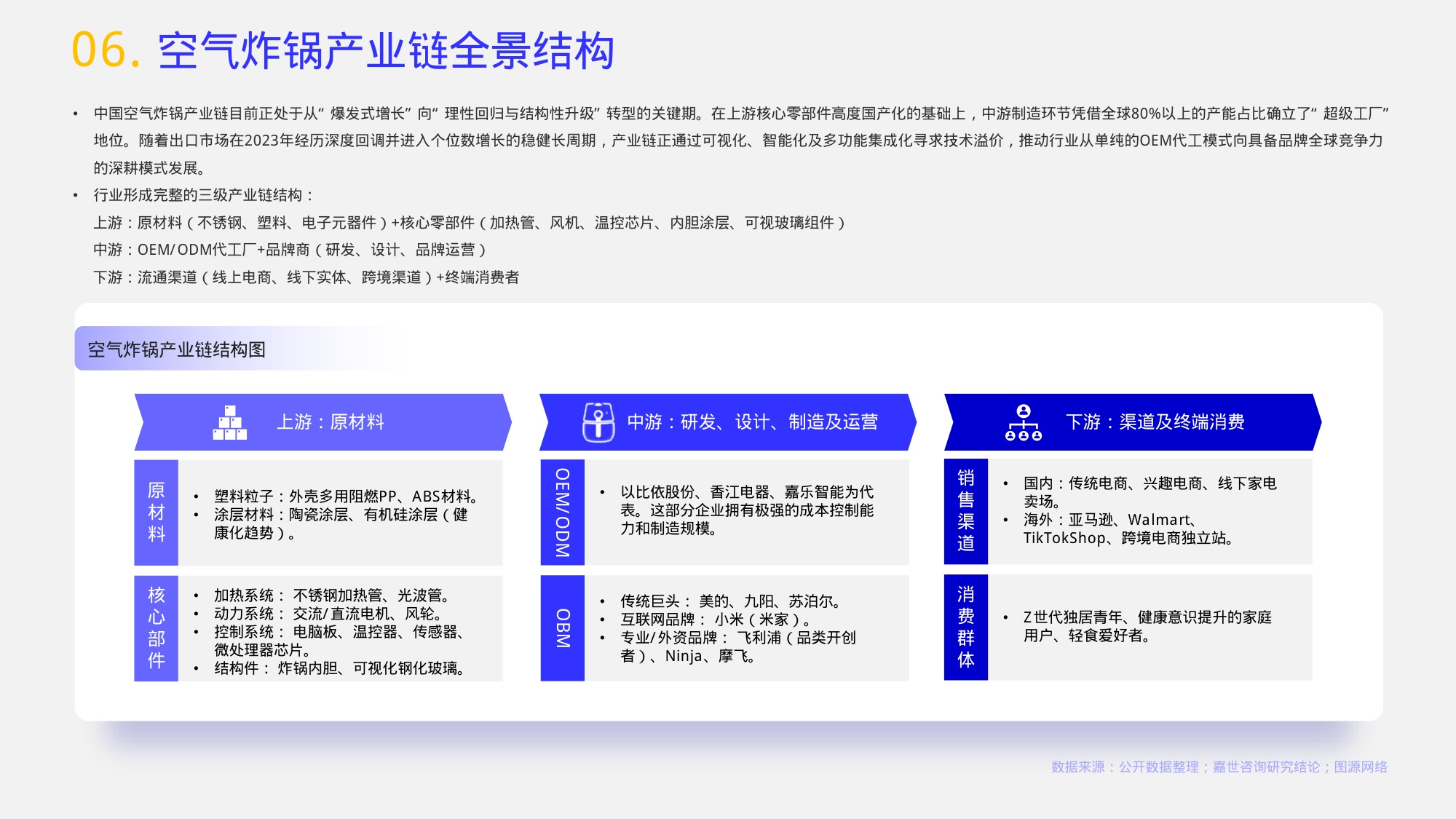Click the people hierarchy icon in downstream header

(x=1023, y=422)
